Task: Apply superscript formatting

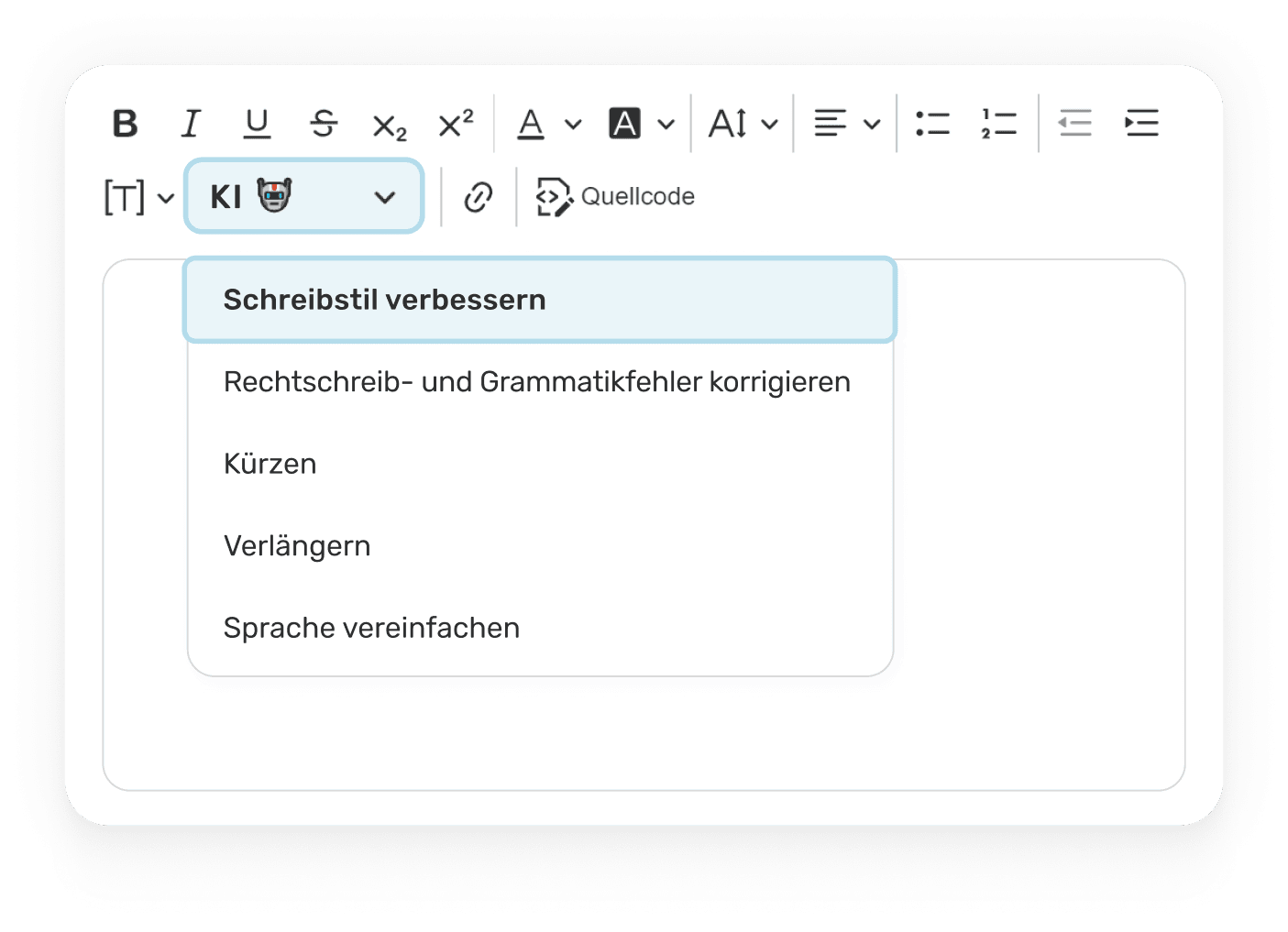Action: [456, 123]
